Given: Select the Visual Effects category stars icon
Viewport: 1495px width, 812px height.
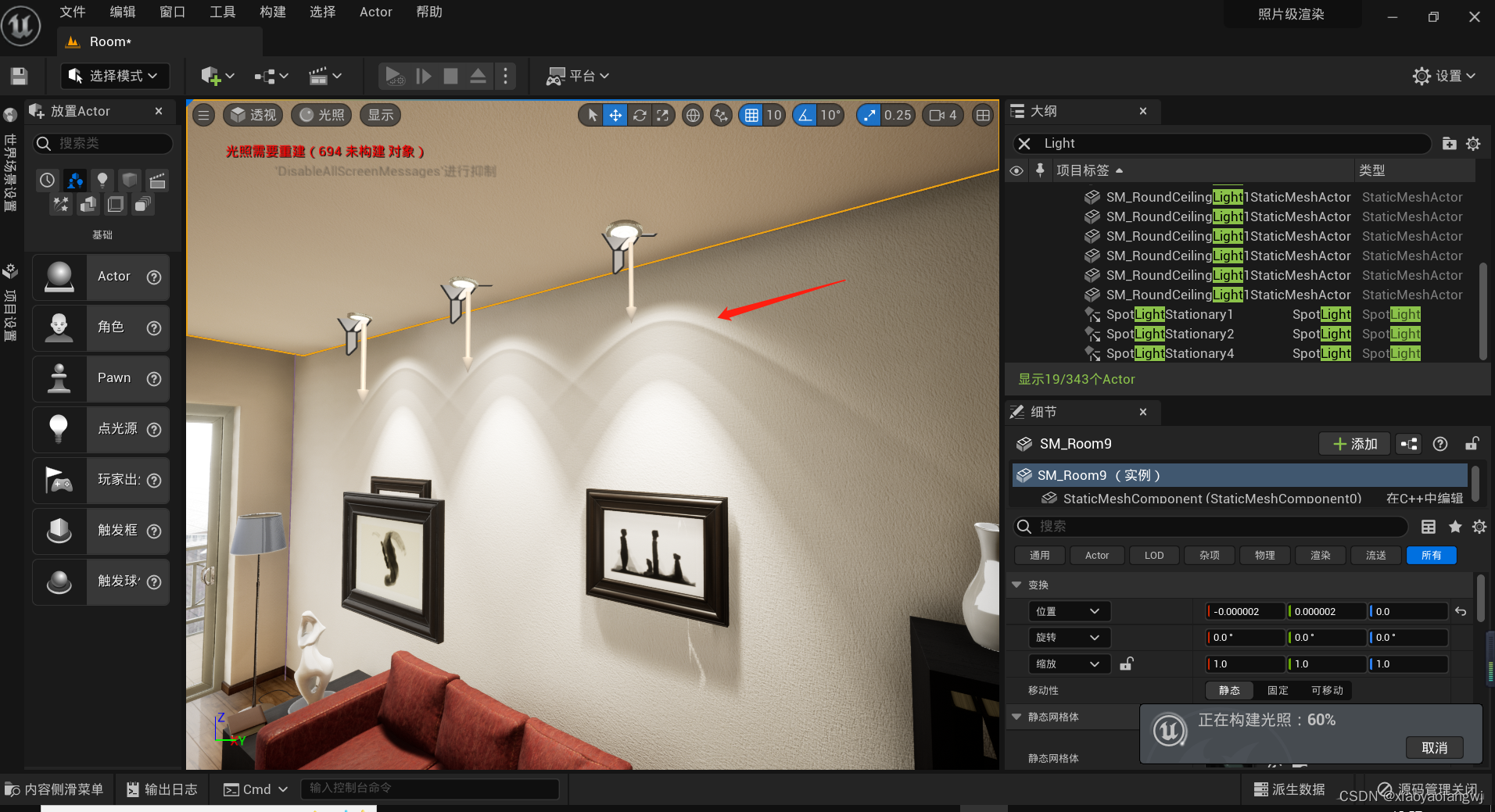Looking at the screenshot, I should [x=60, y=205].
